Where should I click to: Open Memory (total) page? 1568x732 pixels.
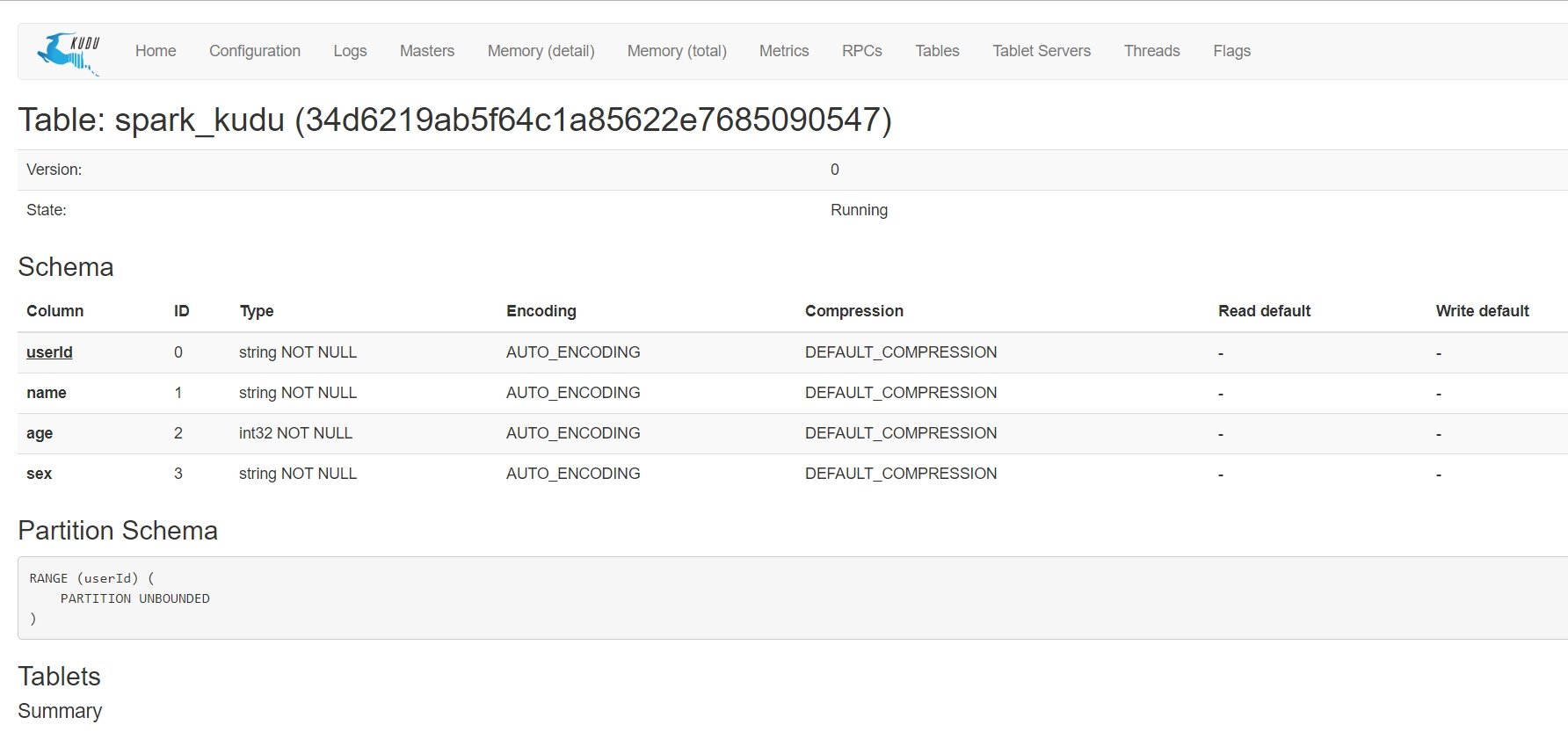677,51
